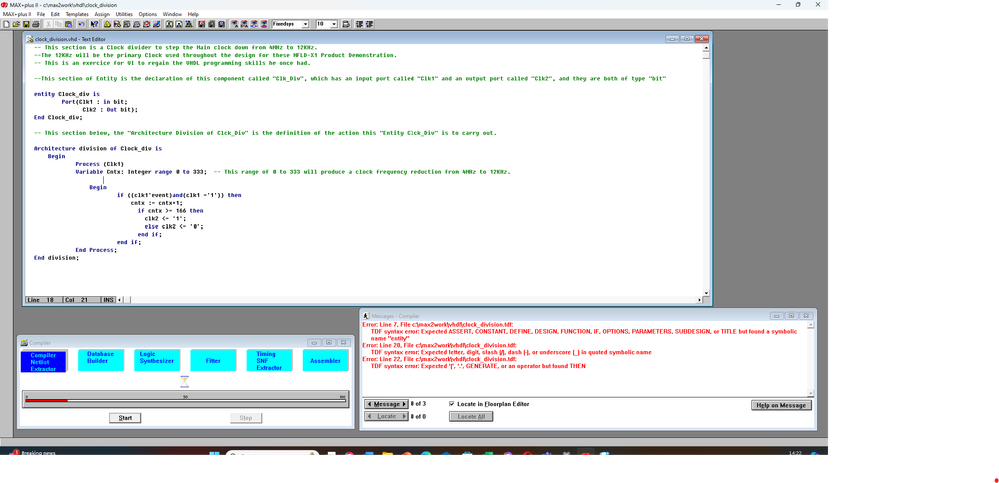Open the Assign menu
The width and height of the screenshot is (999, 483).
click(102, 14)
